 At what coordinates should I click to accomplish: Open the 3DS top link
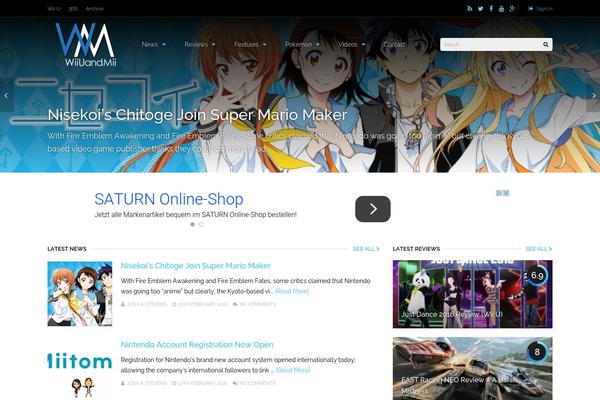(73, 8)
